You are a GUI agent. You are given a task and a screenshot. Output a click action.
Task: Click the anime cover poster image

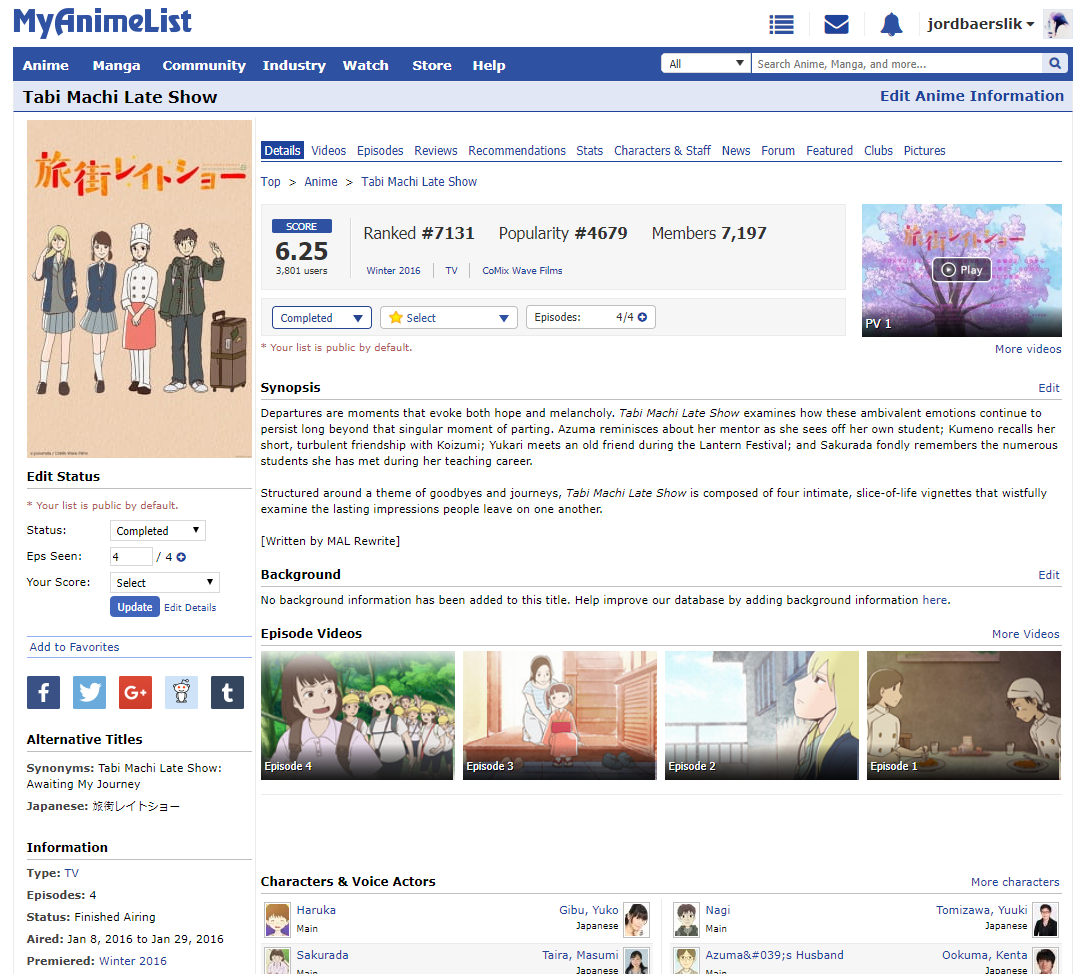coord(139,289)
